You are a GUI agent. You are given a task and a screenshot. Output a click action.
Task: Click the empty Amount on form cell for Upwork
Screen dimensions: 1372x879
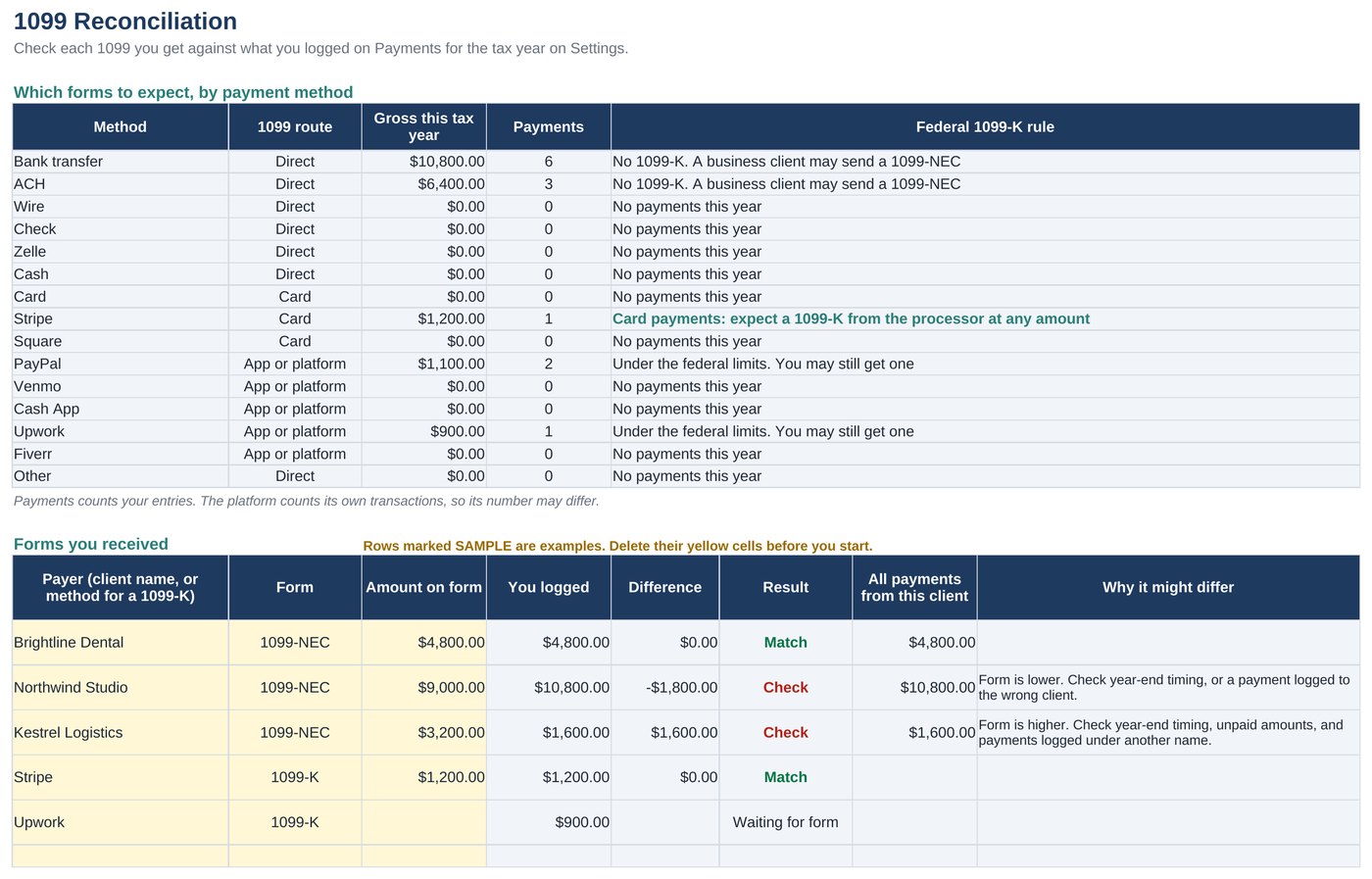point(423,822)
